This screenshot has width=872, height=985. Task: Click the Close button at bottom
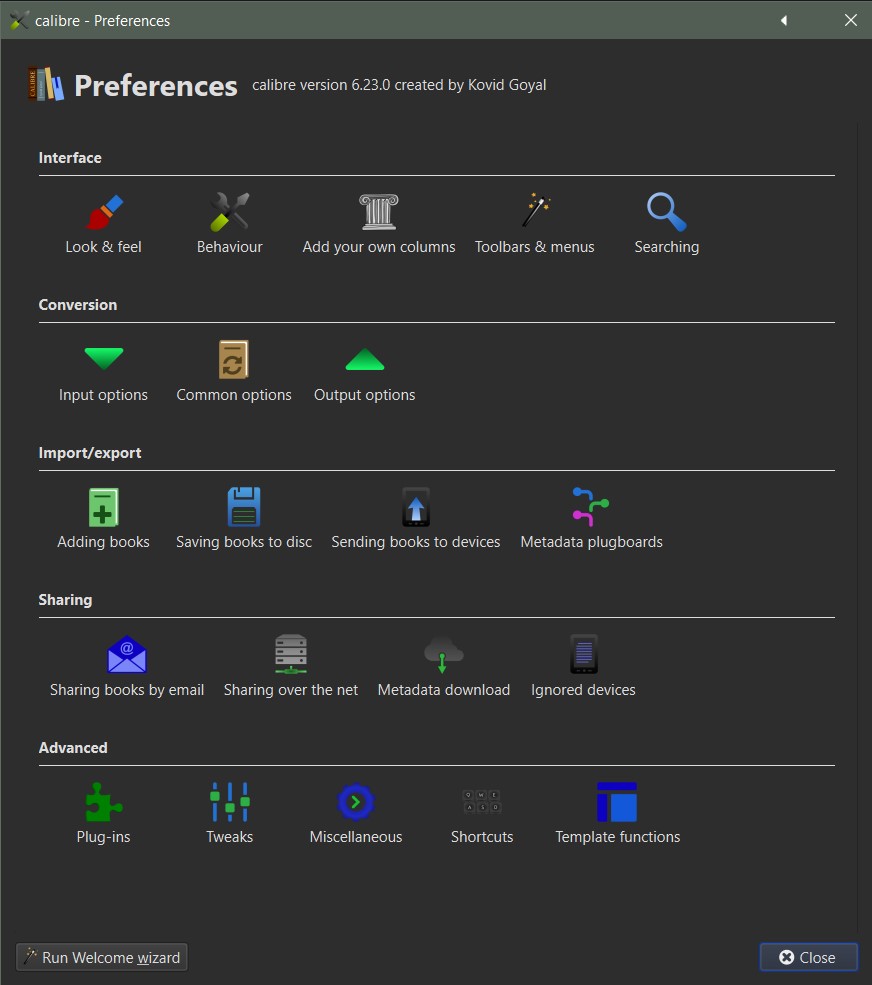point(808,957)
